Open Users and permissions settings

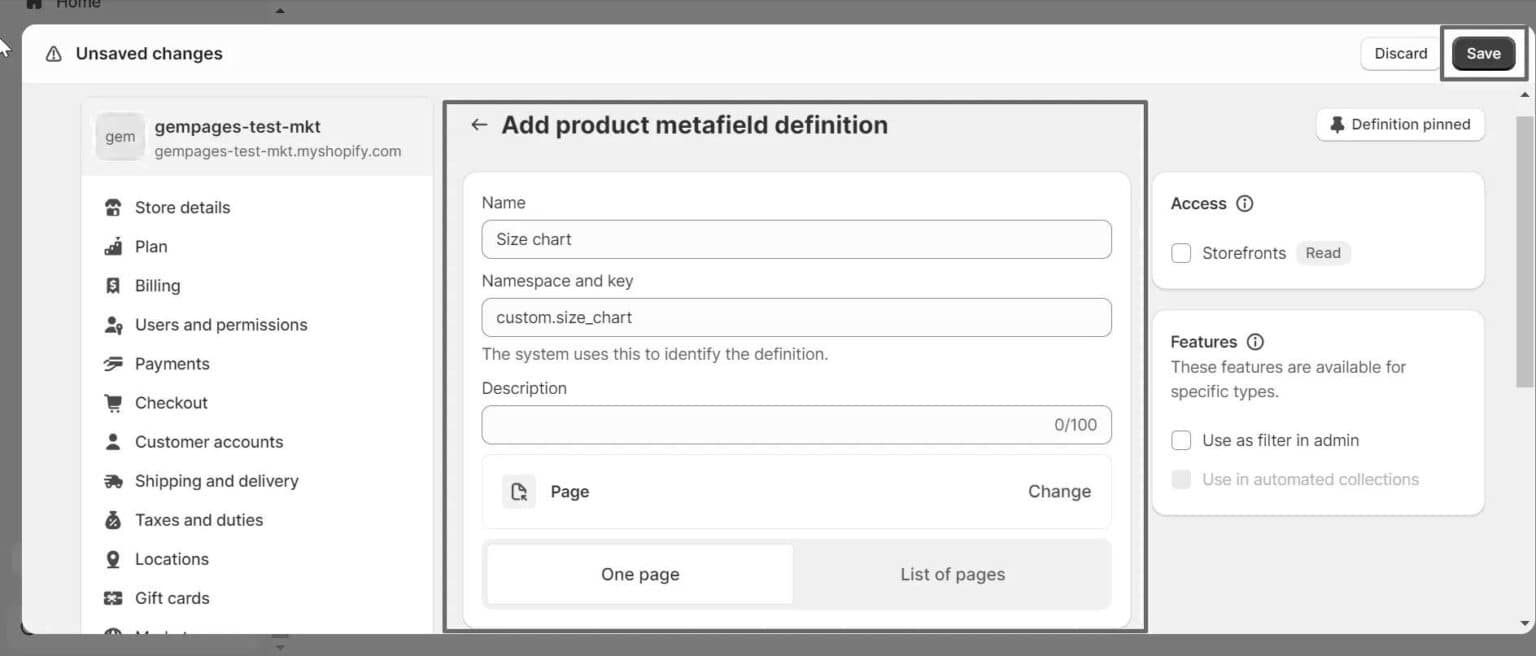[221, 325]
